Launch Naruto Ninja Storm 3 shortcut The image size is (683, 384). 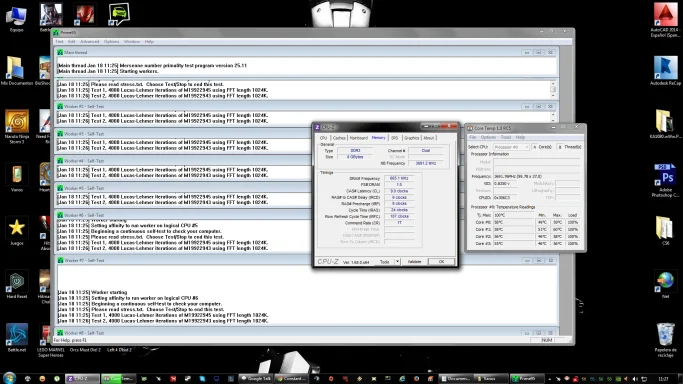[x=17, y=126]
